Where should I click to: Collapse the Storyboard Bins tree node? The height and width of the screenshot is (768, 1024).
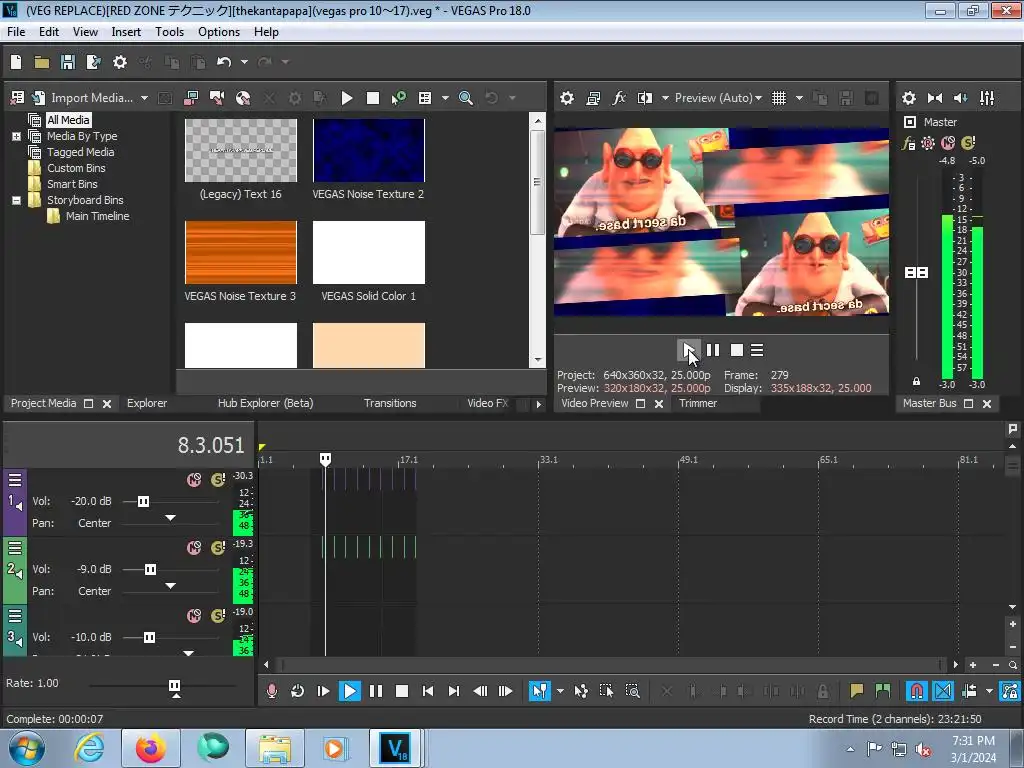click(16, 200)
